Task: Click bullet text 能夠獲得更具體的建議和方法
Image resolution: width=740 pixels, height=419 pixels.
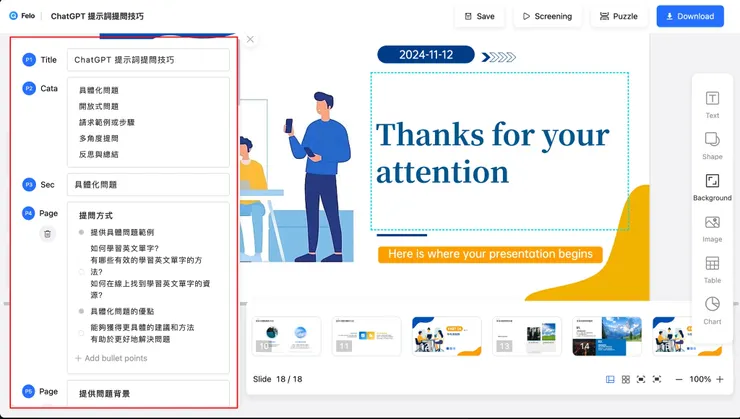Action: [x=142, y=327]
